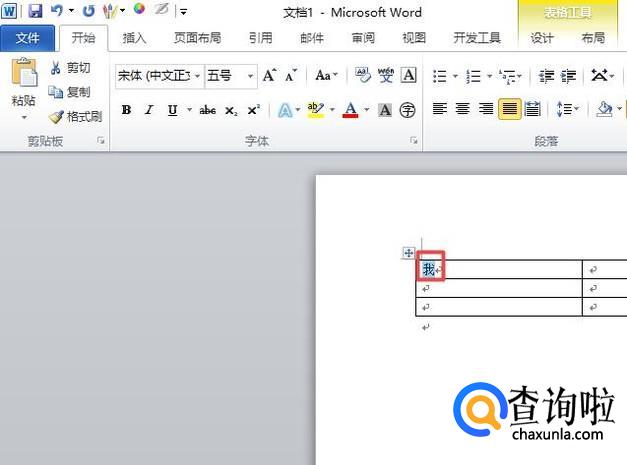Switch to the Home (开始) tab
Image resolution: width=627 pixels, height=465 pixels.
point(83,38)
